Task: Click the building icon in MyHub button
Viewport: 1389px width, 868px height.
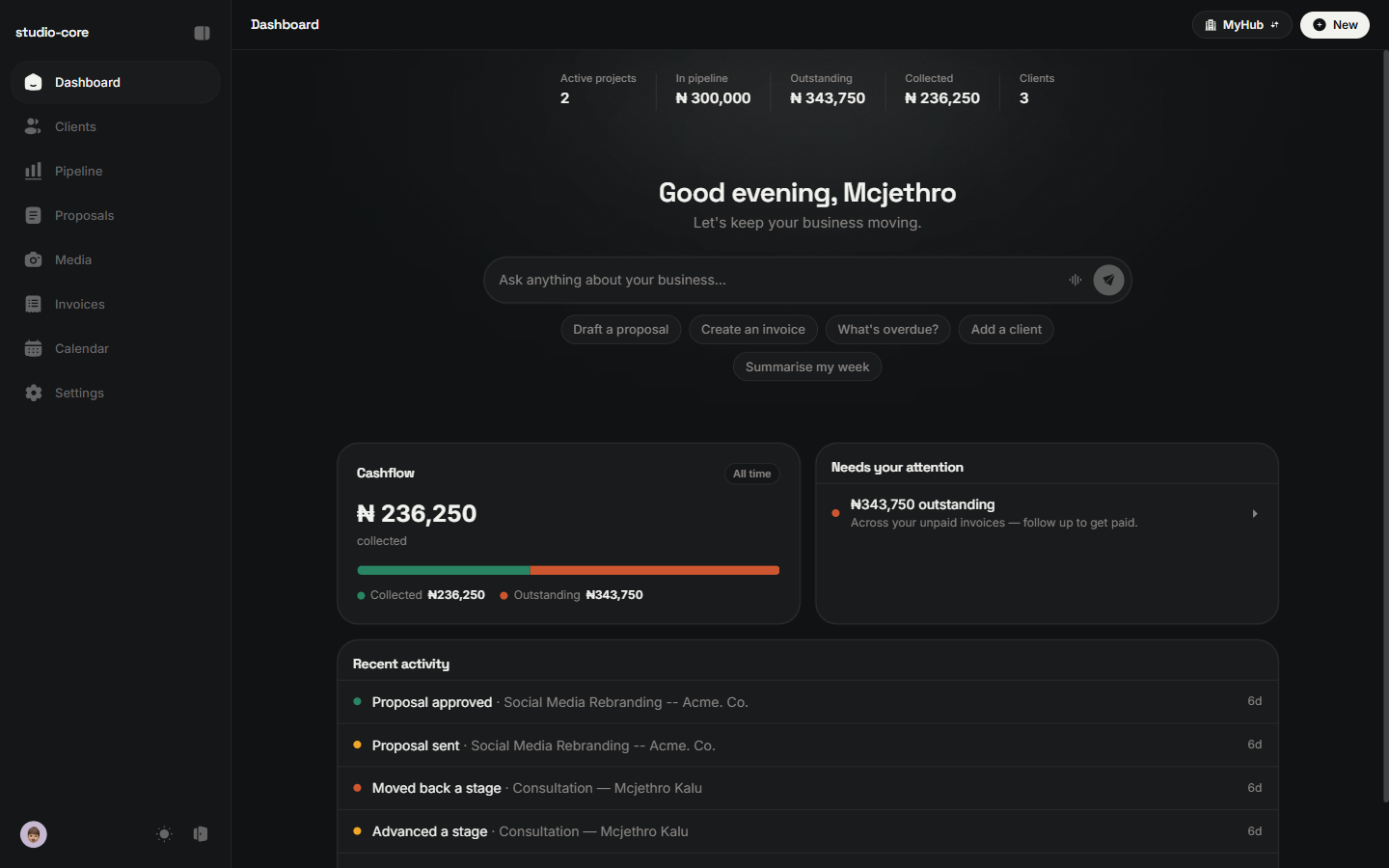Action: click(1211, 25)
